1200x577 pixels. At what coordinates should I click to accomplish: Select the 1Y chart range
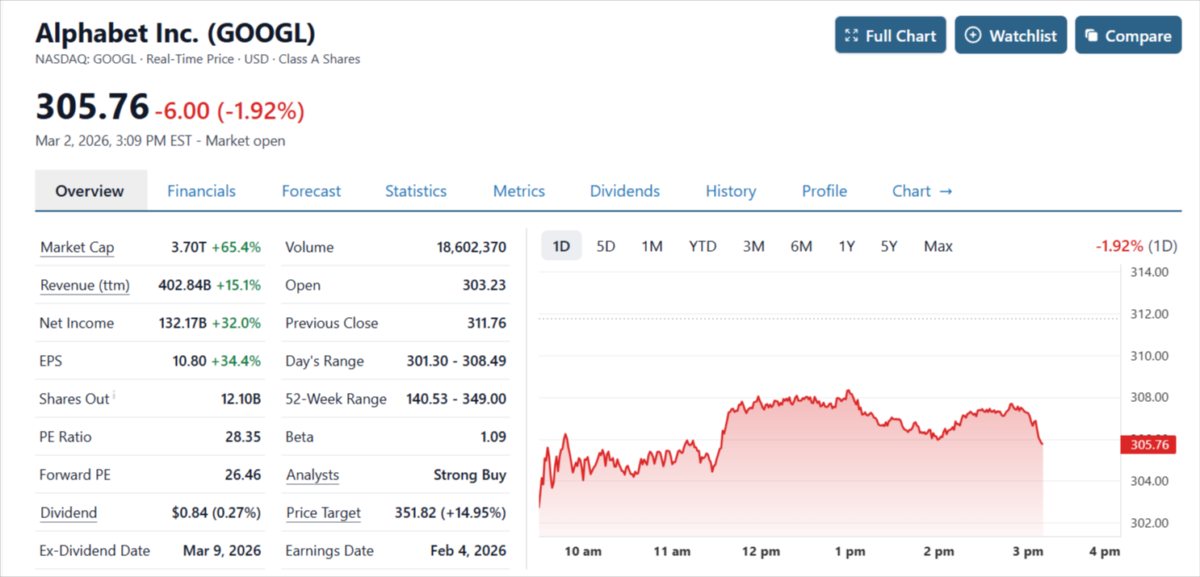846,244
